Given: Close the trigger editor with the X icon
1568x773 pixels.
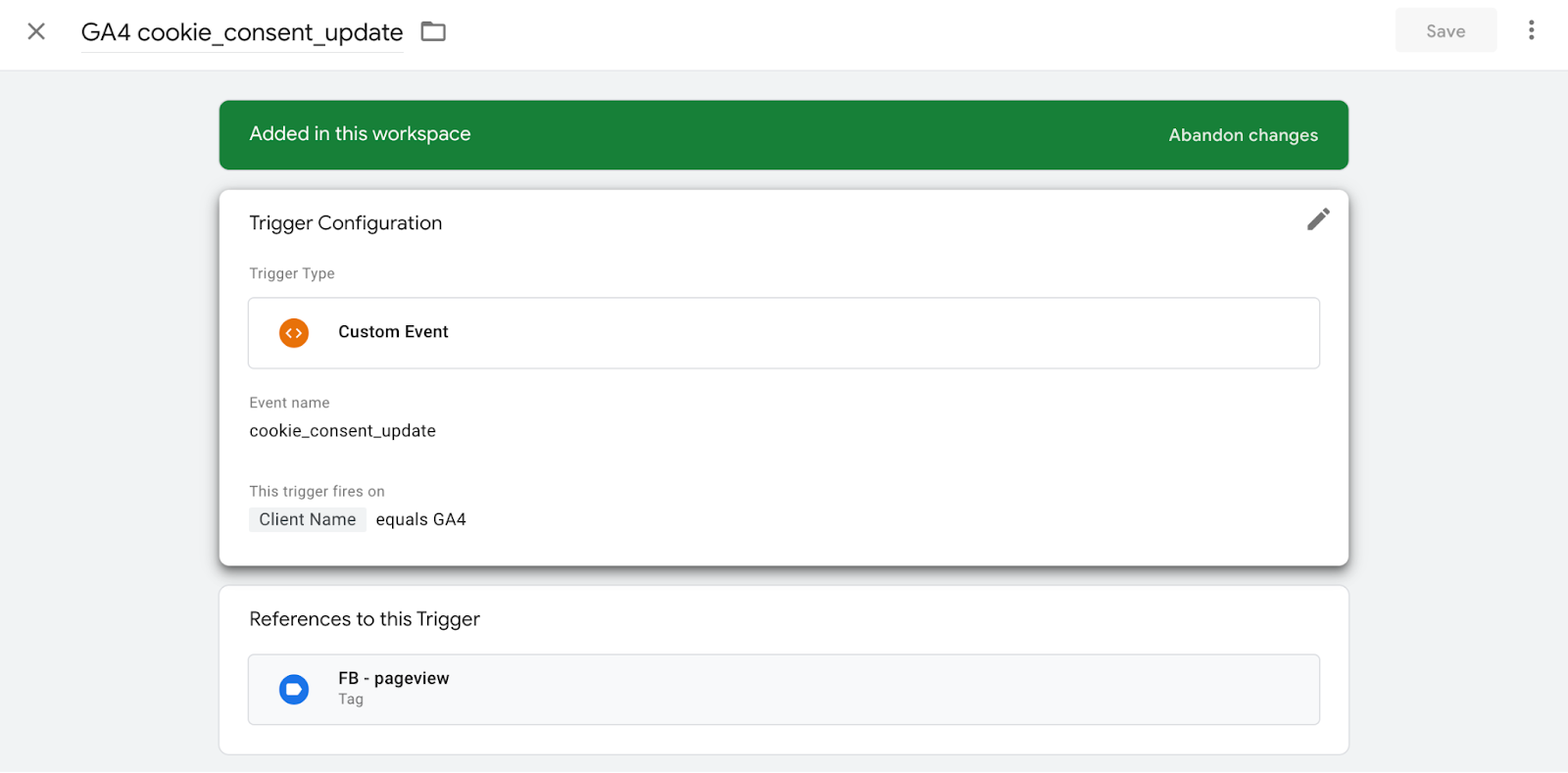Looking at the screenshot, I should (36, 31).
